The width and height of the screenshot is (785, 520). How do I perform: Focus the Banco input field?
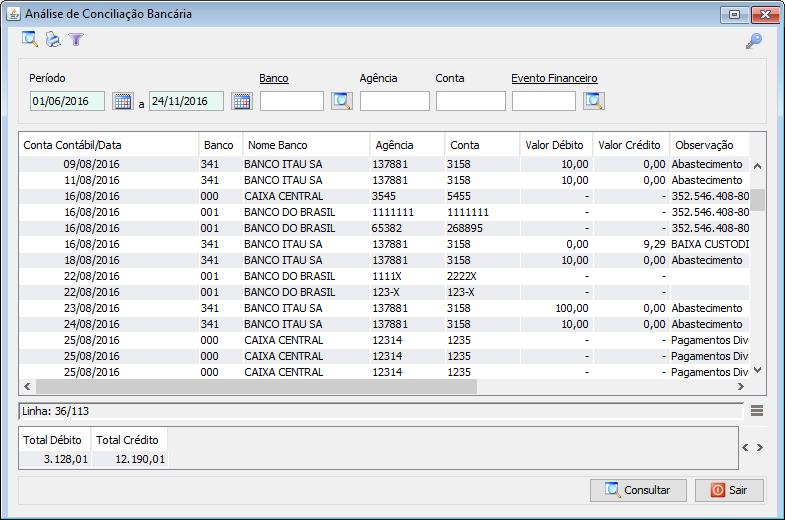tap(292, 101)
